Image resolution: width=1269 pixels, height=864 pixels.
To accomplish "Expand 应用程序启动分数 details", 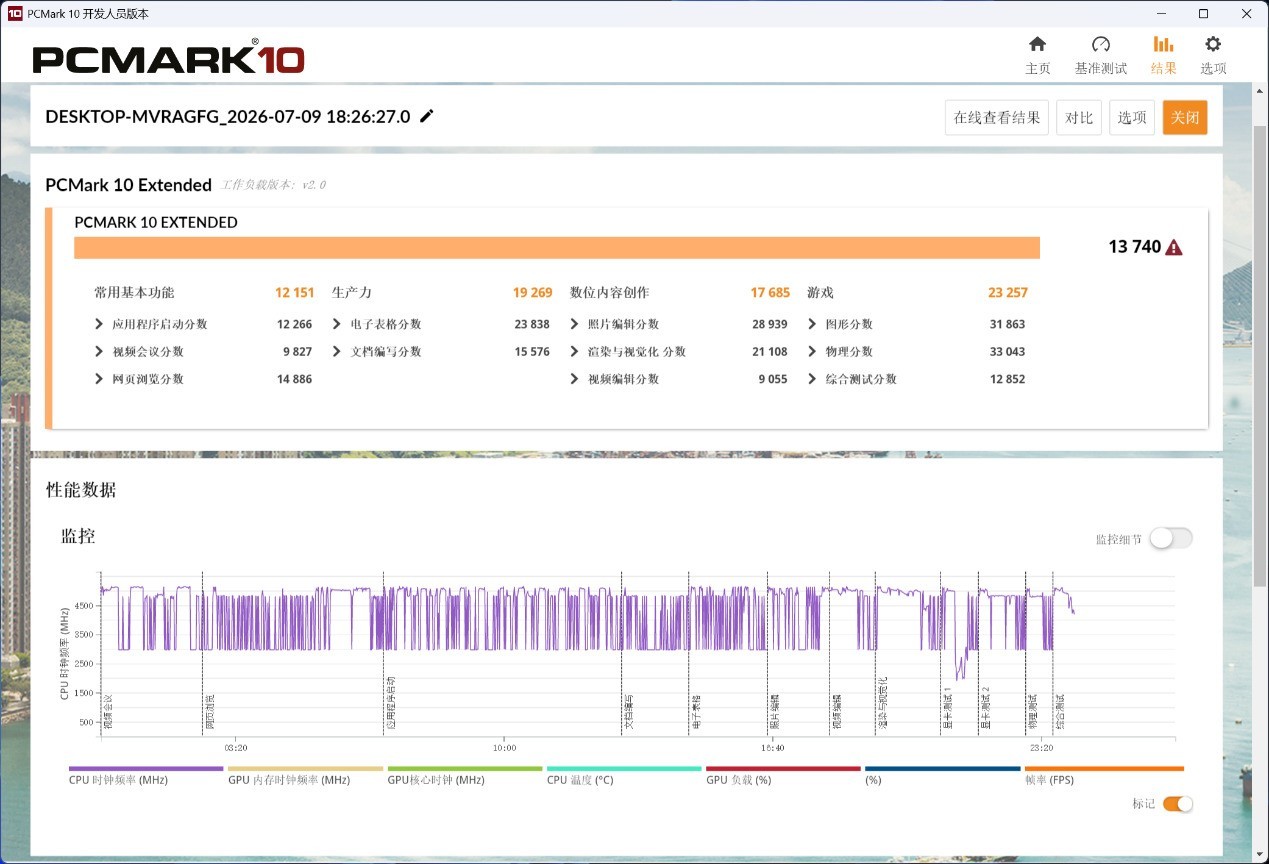I will coord(99,324).
